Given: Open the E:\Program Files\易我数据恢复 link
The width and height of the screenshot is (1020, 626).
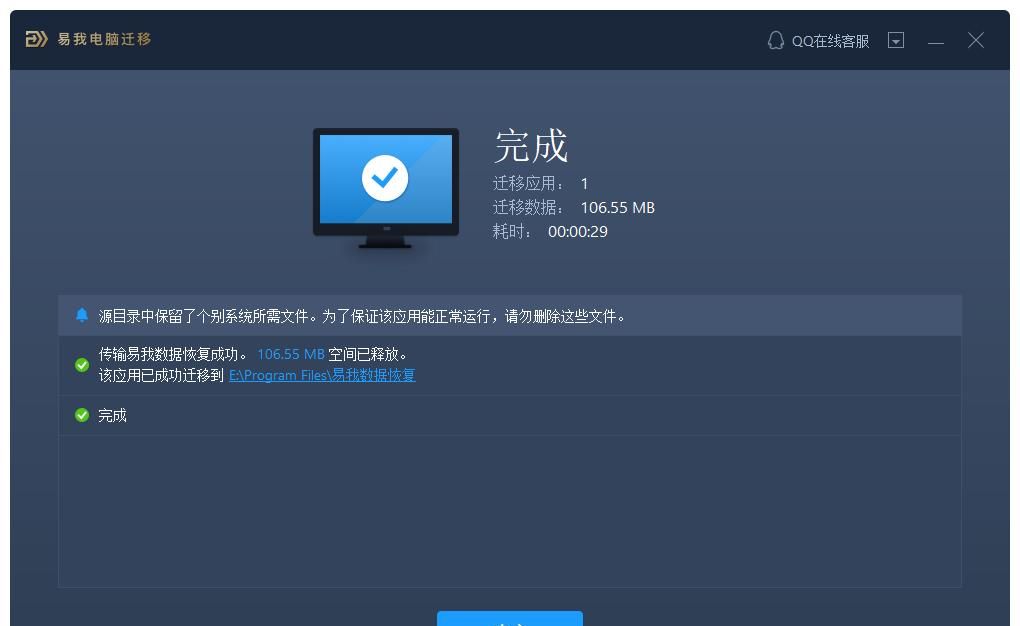Looking at the screenshot, I should click(322, 375).
